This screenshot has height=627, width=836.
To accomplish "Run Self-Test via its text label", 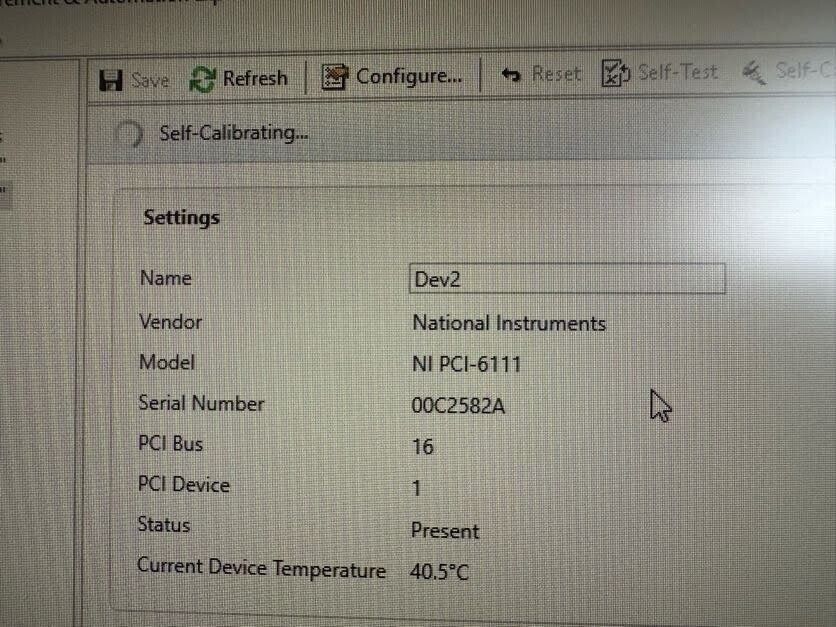I will tap(678, 71).
